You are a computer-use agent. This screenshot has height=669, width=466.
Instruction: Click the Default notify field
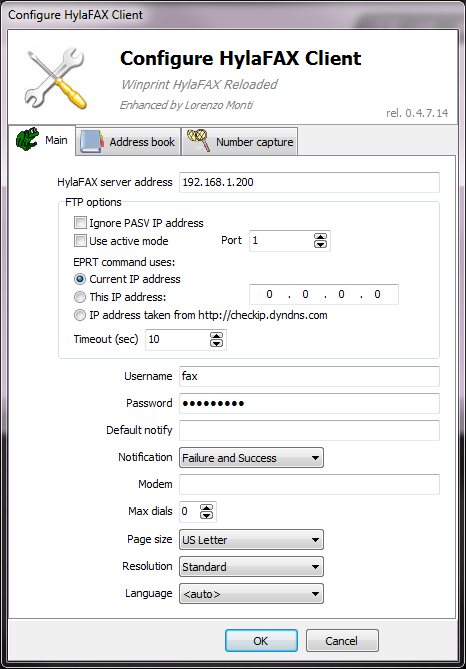[309, 430]
